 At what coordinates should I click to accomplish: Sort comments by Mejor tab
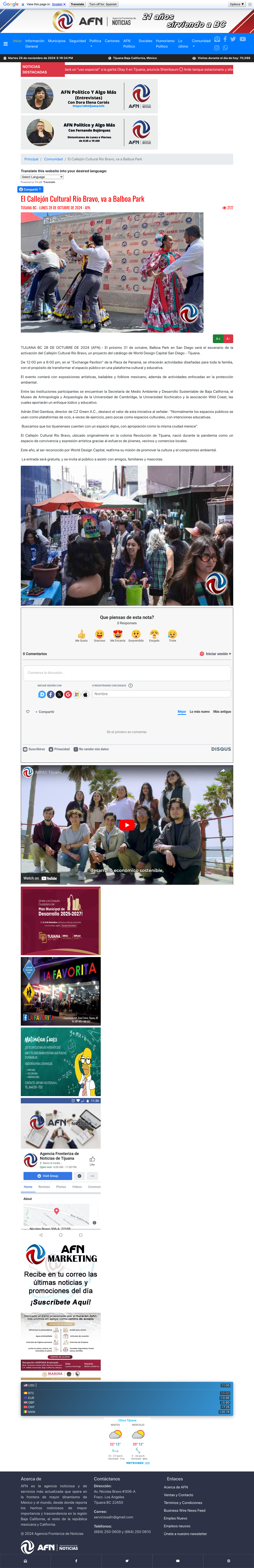coord(182,712)
